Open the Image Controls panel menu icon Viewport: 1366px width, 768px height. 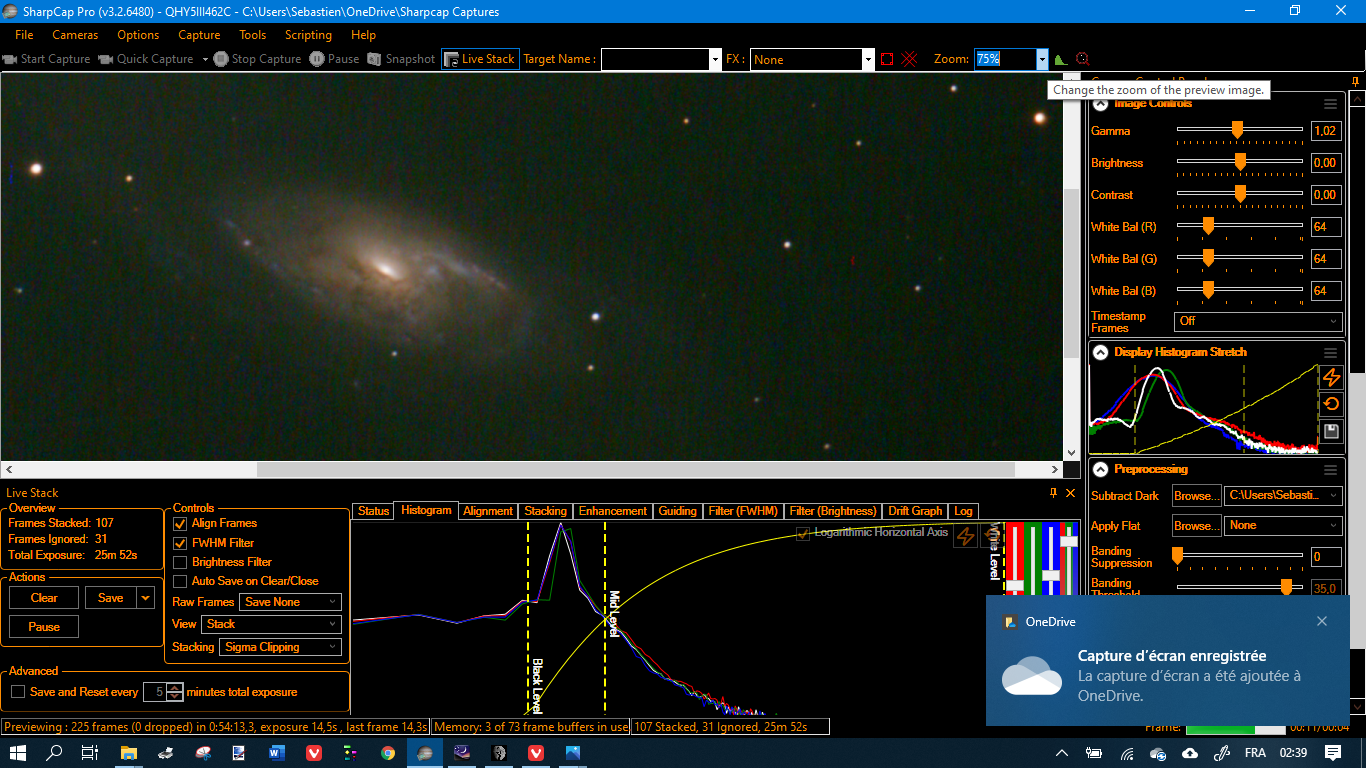[1330, 103]
